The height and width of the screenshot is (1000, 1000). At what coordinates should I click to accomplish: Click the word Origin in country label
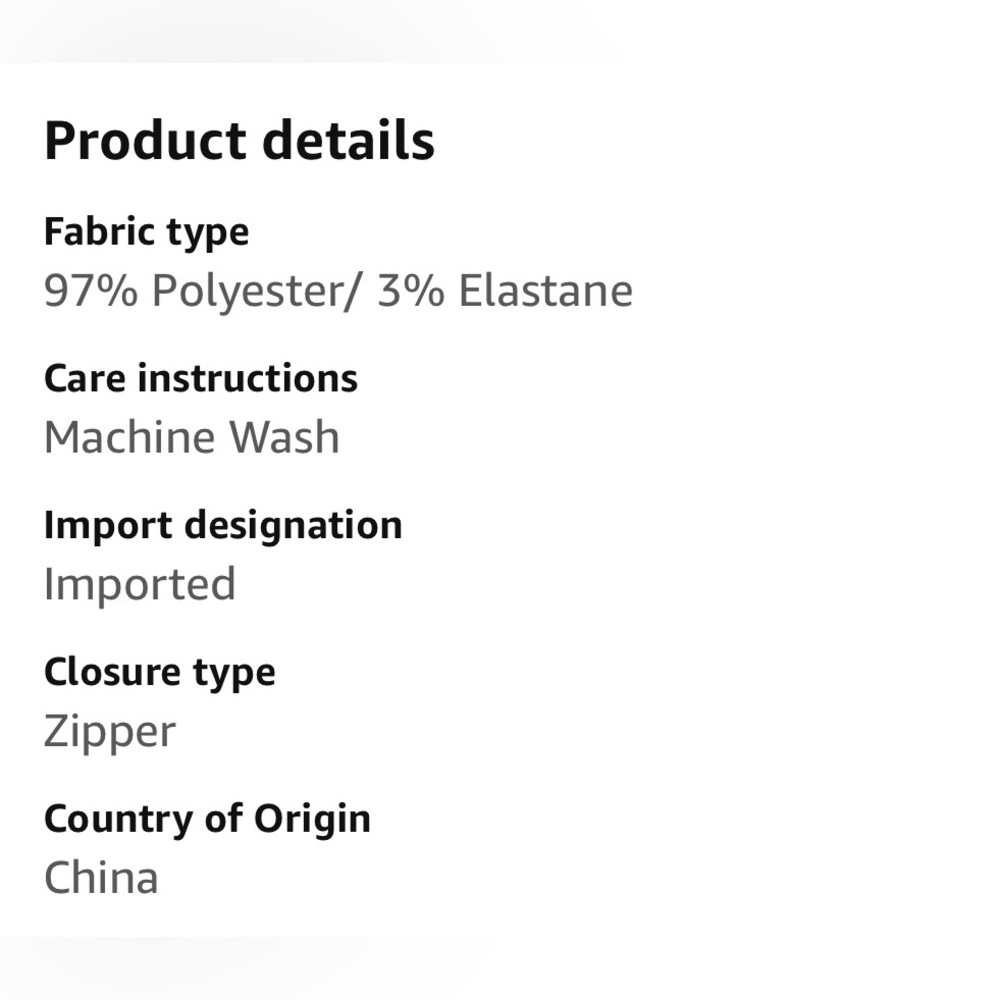pos(312,820)
